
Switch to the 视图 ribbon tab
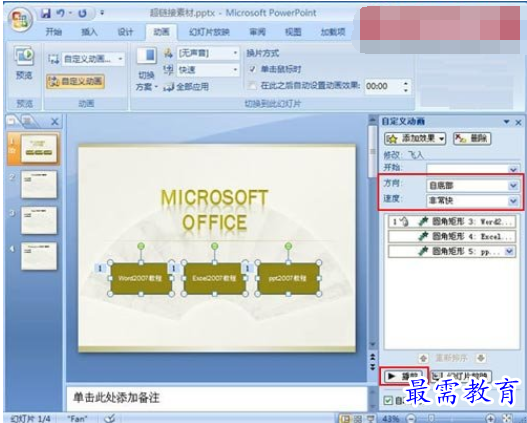[293, 32]
